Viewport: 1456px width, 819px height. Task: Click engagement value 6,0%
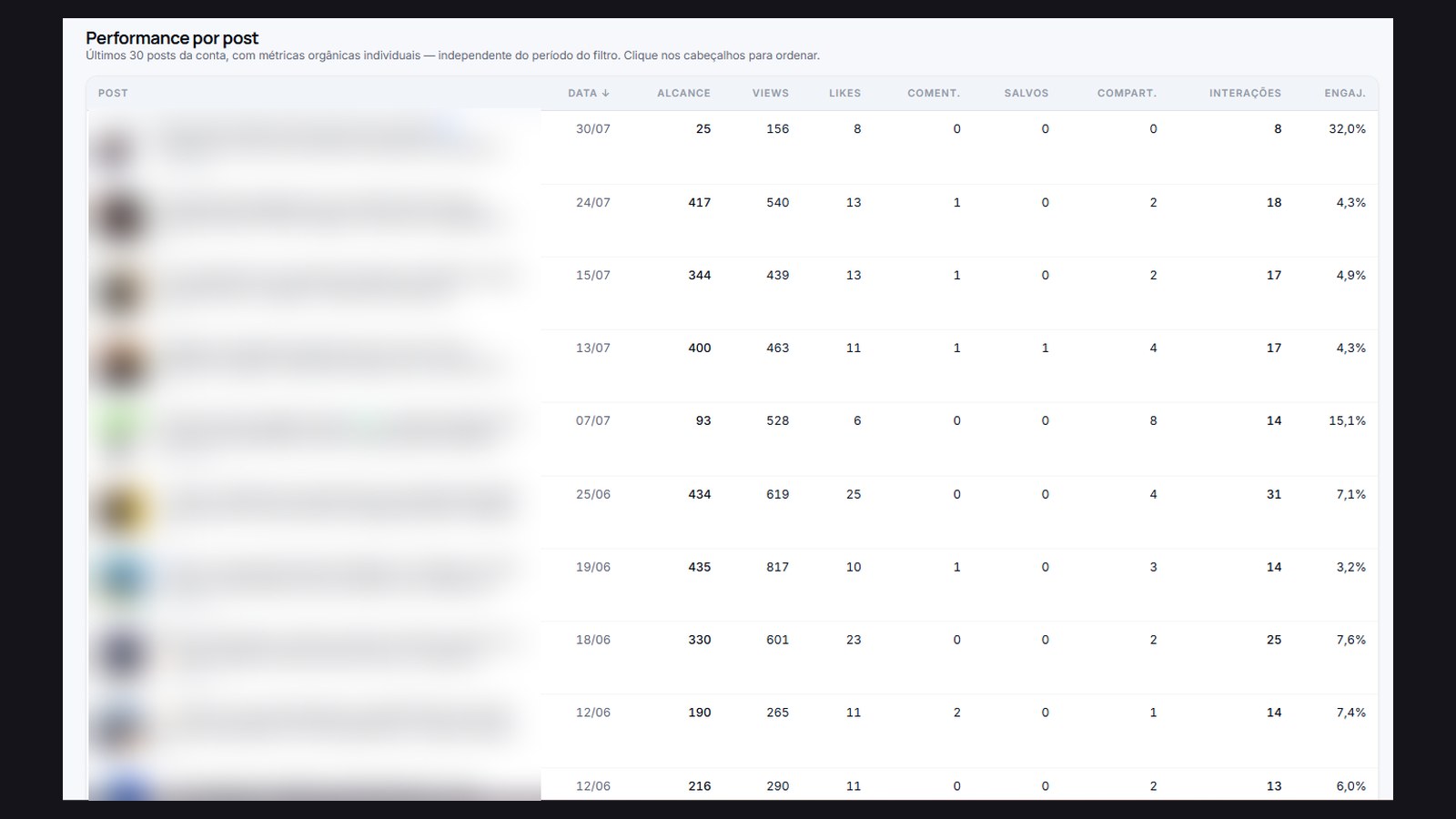coord(1351,786)
